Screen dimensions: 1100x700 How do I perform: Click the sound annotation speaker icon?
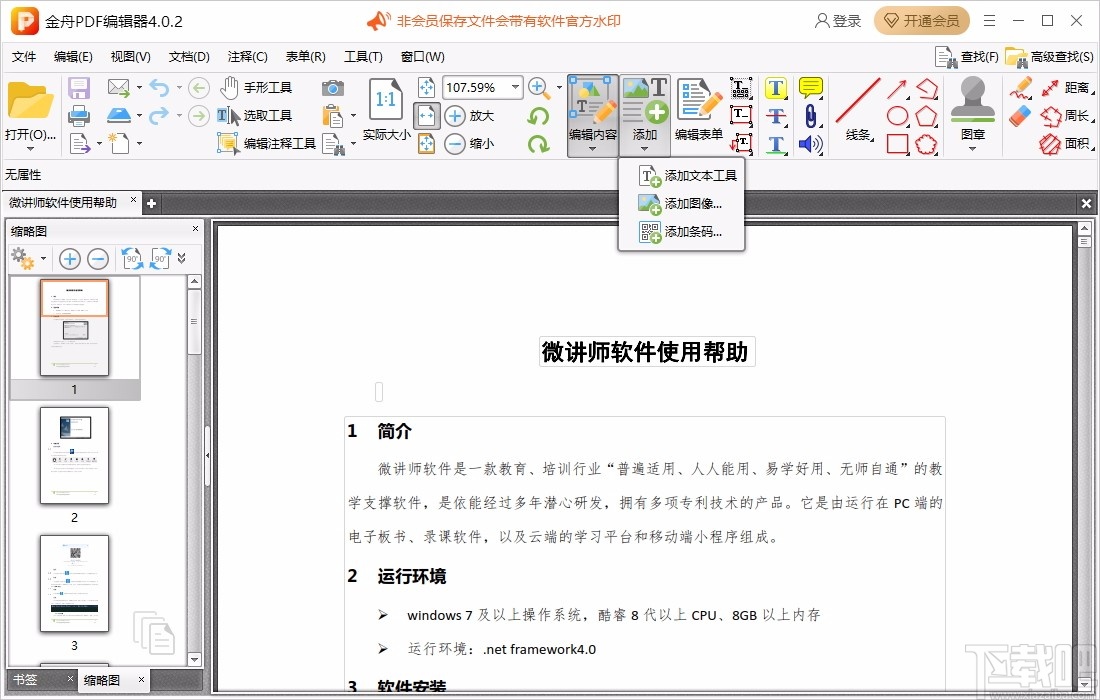click(810, 145)
